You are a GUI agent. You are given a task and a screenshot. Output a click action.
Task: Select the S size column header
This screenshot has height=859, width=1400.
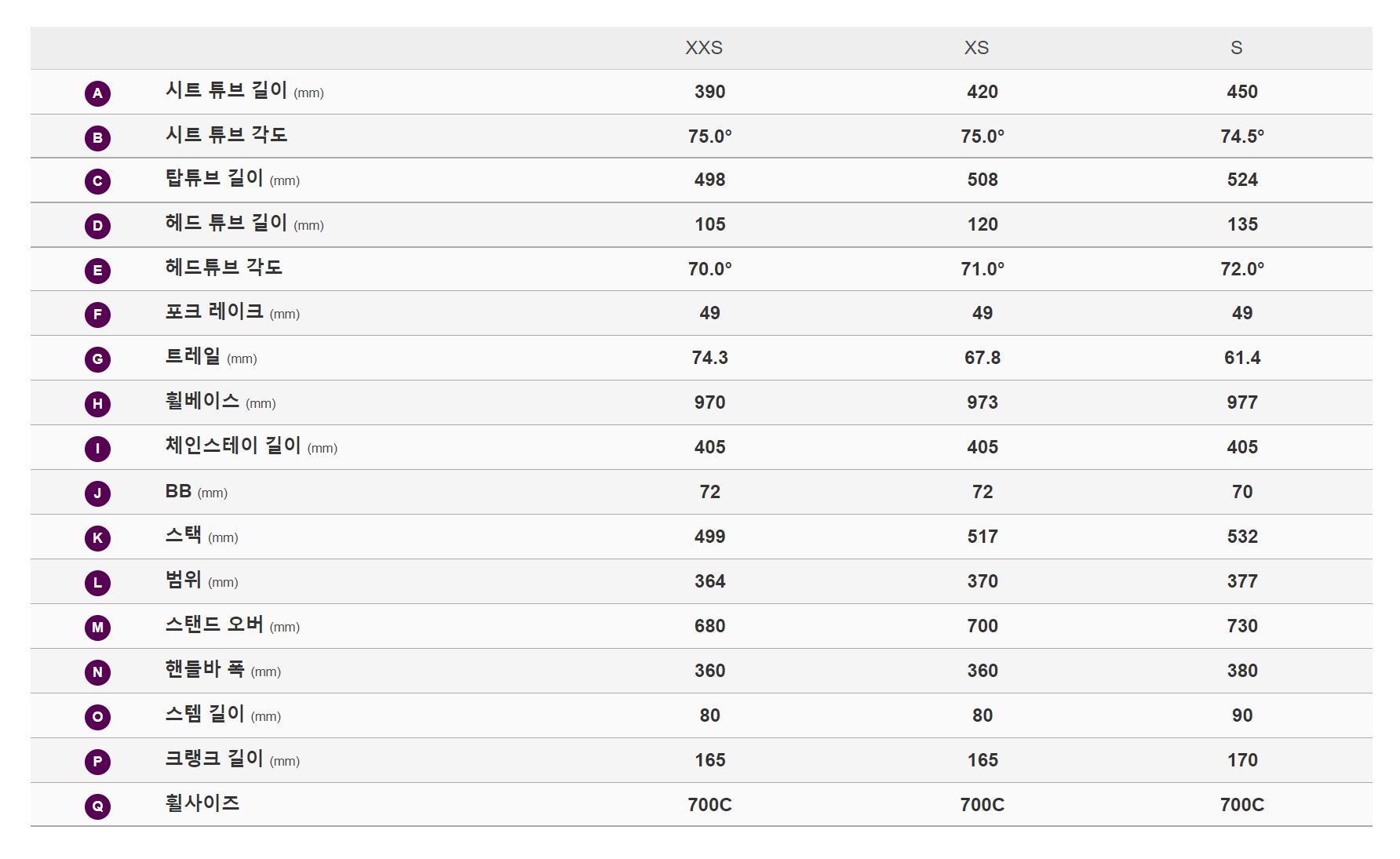[x=1237, y=48]
